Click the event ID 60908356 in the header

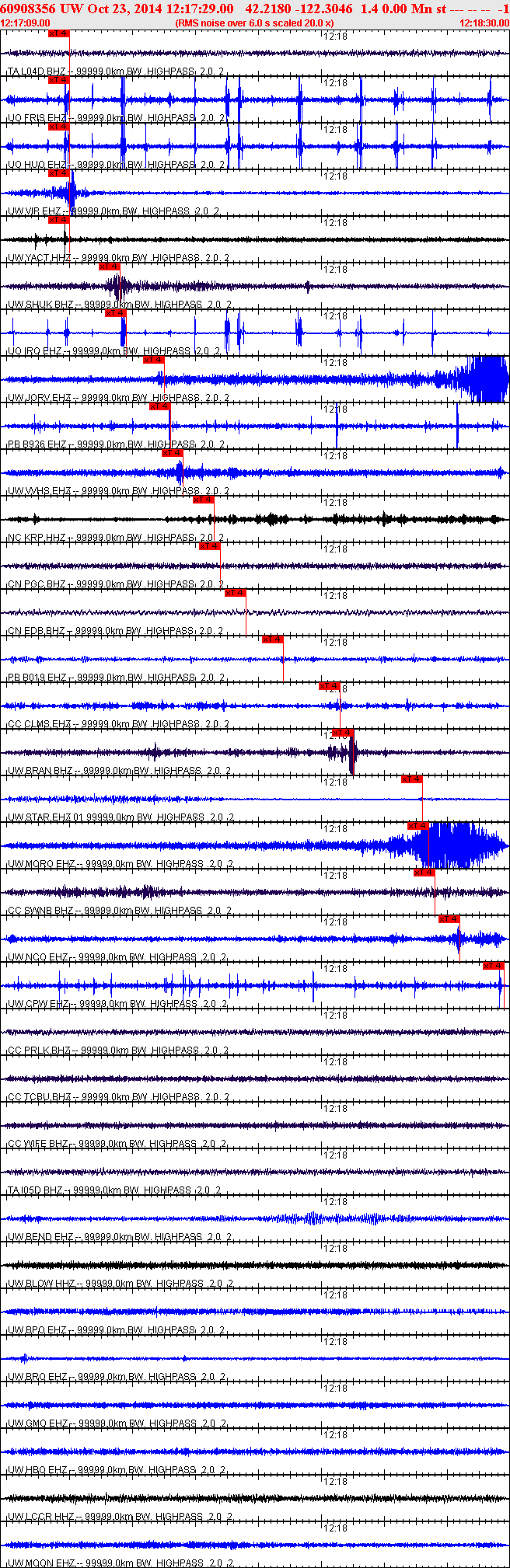[27, 9]
